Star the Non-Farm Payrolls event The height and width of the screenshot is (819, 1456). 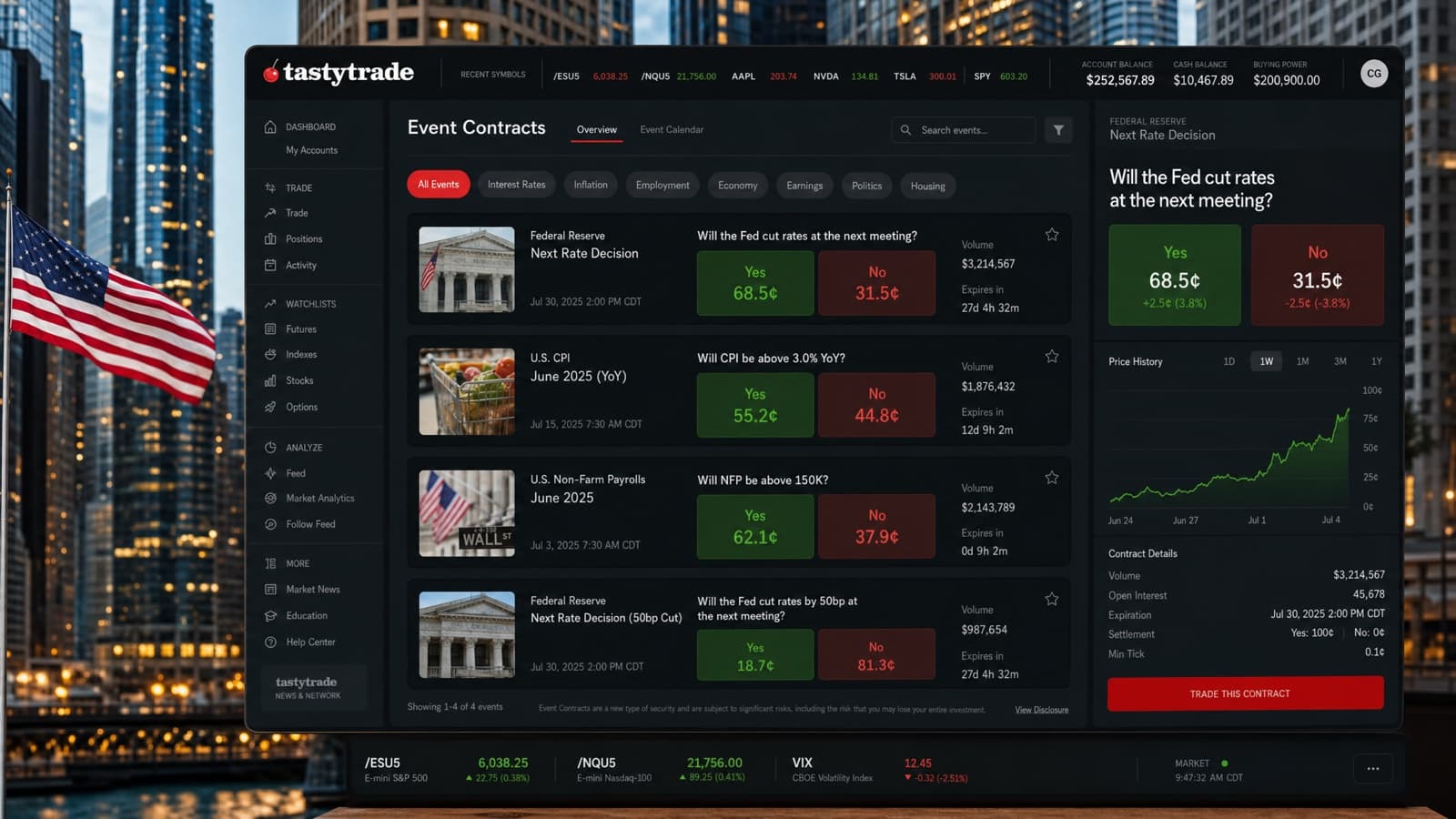(1052, 478)
